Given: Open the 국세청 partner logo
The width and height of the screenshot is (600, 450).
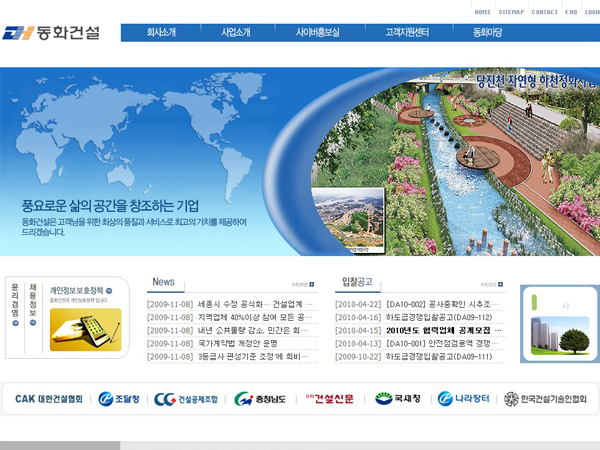Looking at the screenshot, I should pos(397,399).
